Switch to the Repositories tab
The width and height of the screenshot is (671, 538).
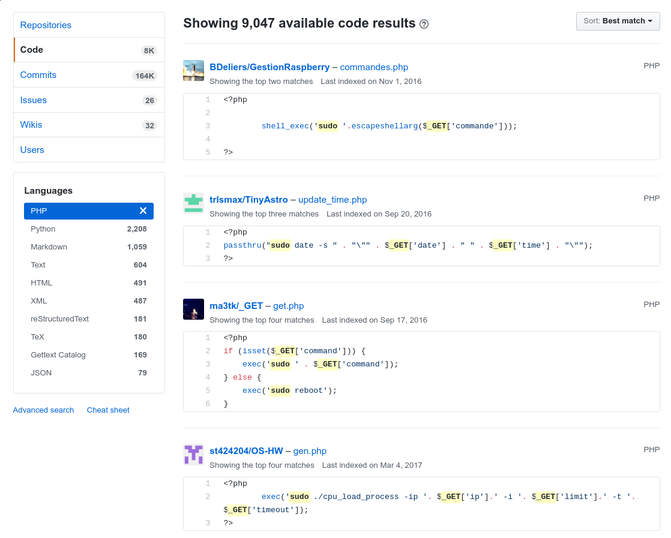46,25
